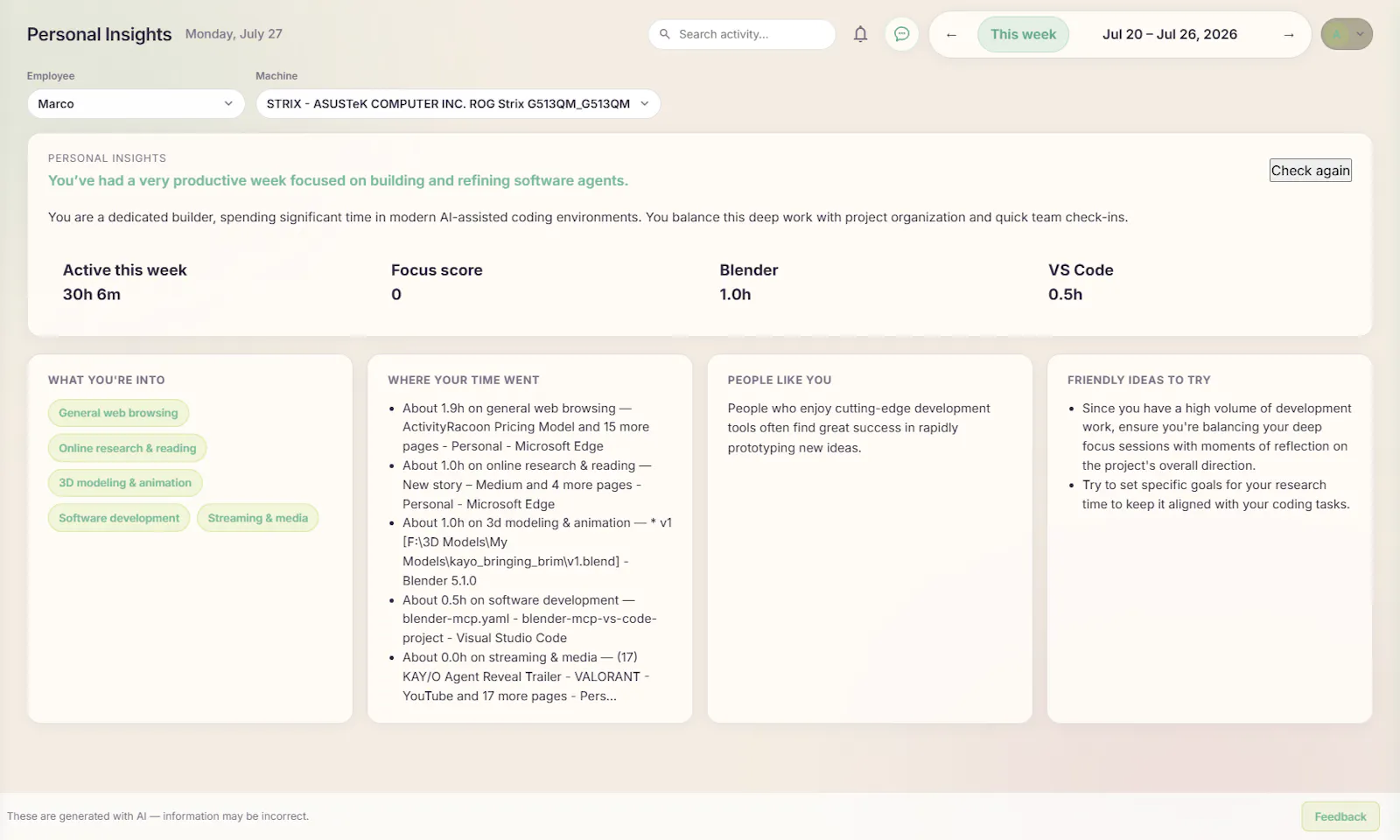The width and height of the screenshot is (1400, 840).
Task: Open the user avatar menu
Action: pos(1347,34)
